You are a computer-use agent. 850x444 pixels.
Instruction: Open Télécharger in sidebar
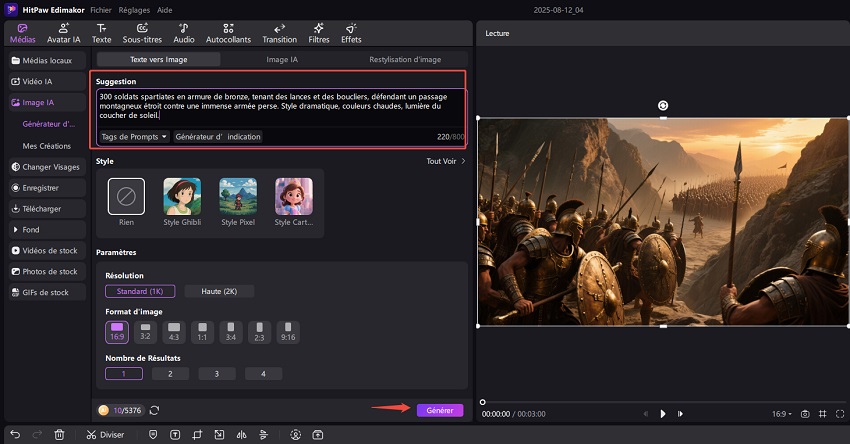coord(47,209)
